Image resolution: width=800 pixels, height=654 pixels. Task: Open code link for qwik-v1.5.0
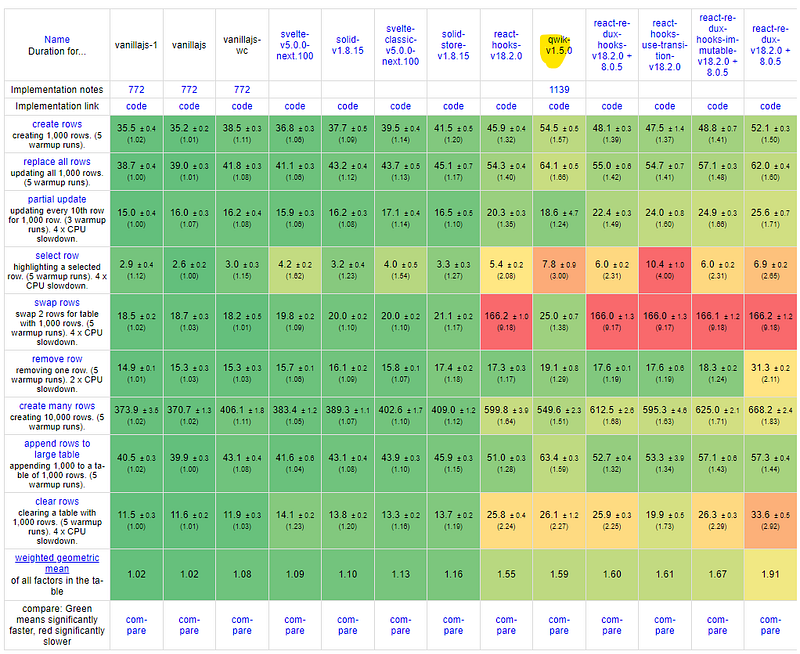(559, 106)
